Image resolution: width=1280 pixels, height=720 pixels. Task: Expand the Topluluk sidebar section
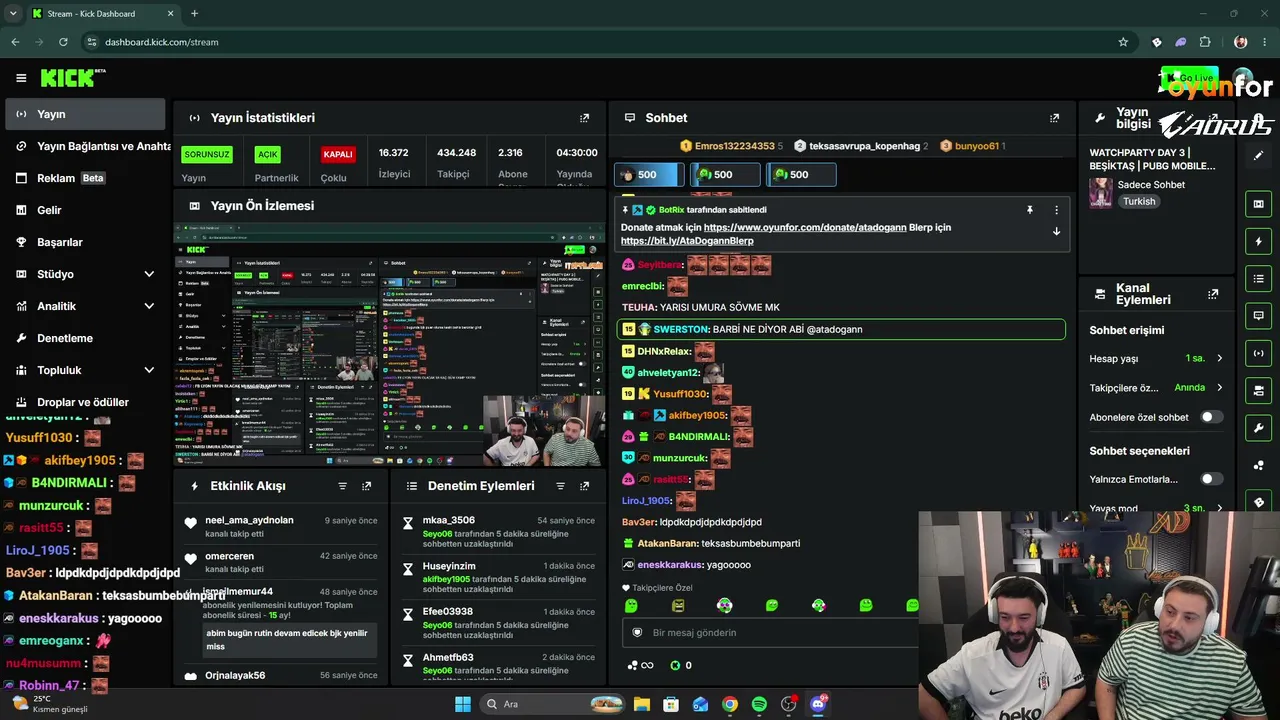(149, 370)
